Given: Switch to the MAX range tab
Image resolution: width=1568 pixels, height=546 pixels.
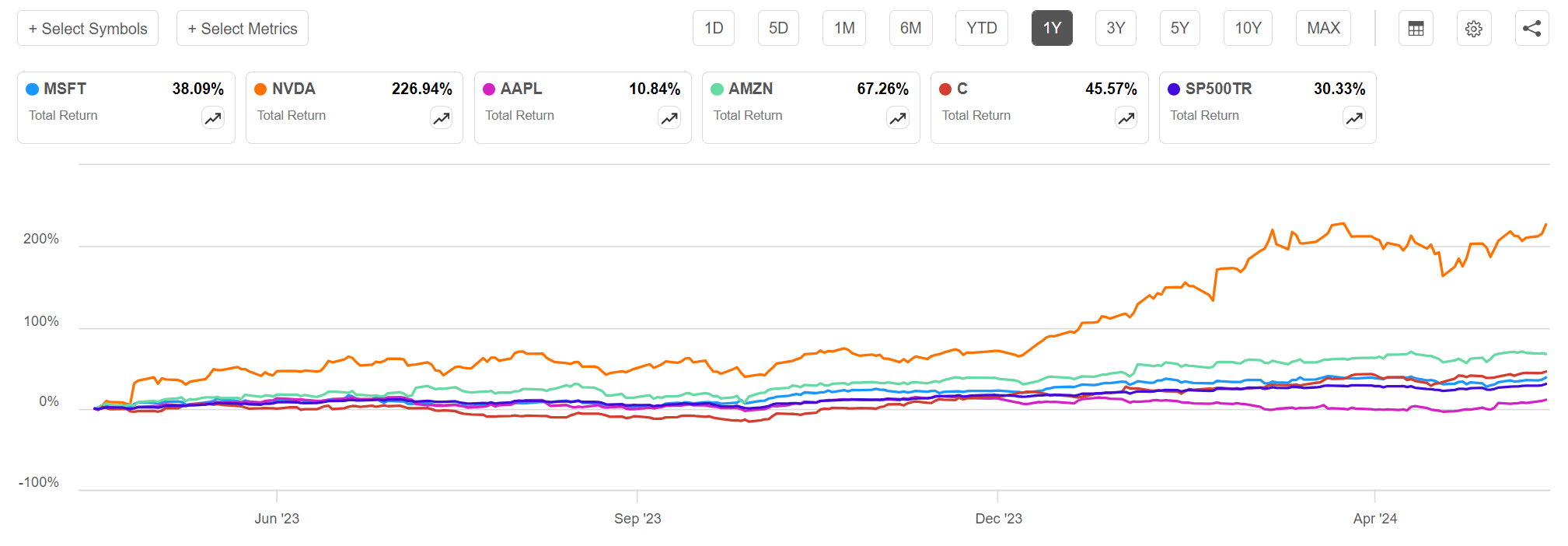Looking at the screenshot, I should click(1322, 27).
